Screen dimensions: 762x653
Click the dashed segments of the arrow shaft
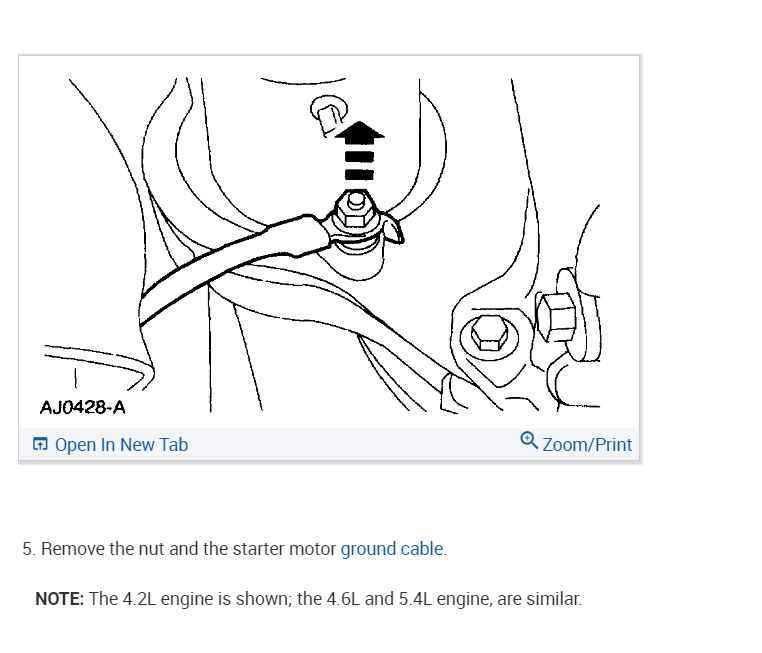[x=359, y=166]
